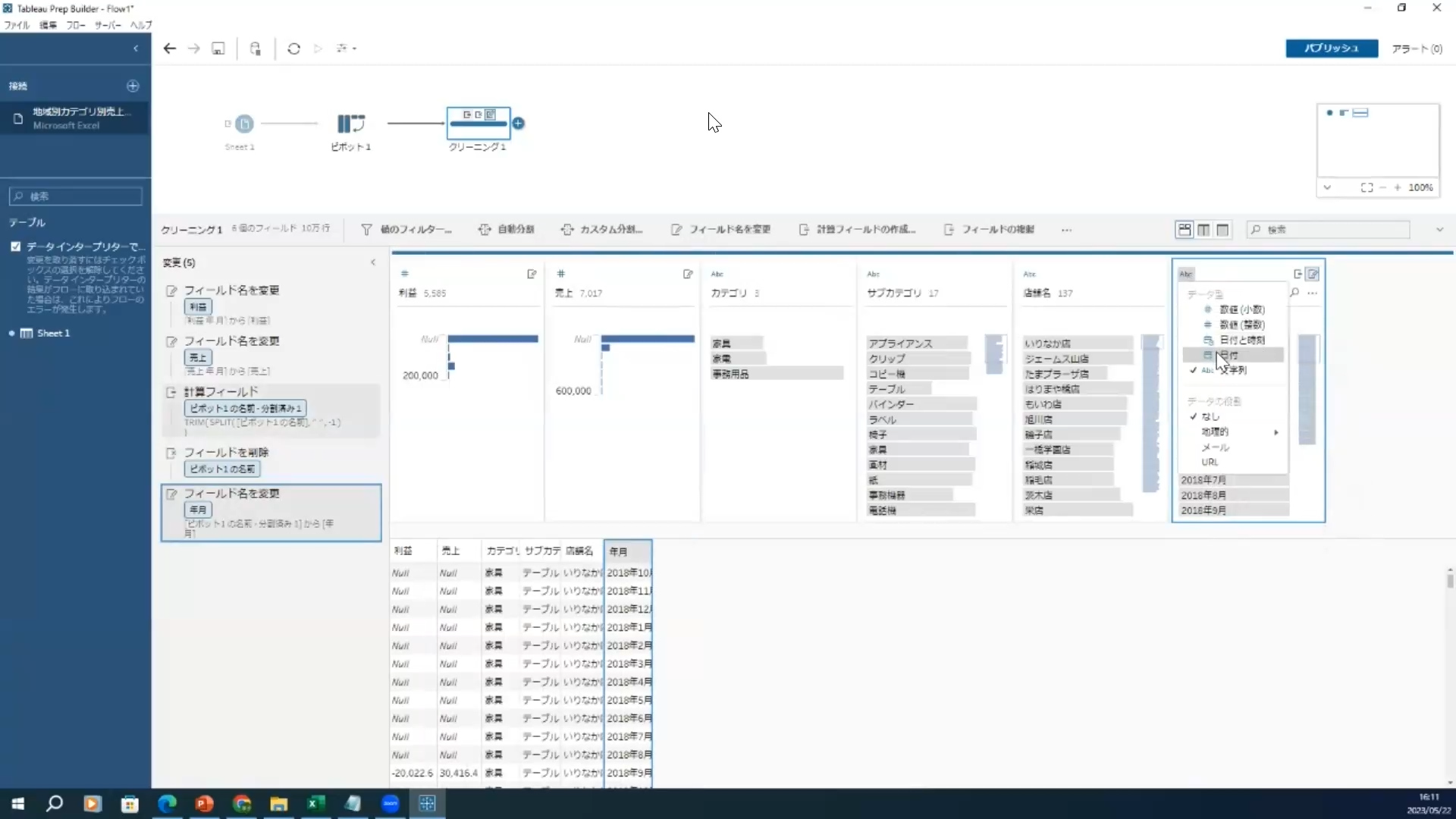Select the ピボット1 pivot step icon
1456x819 pixels.
tap(351, 123)
